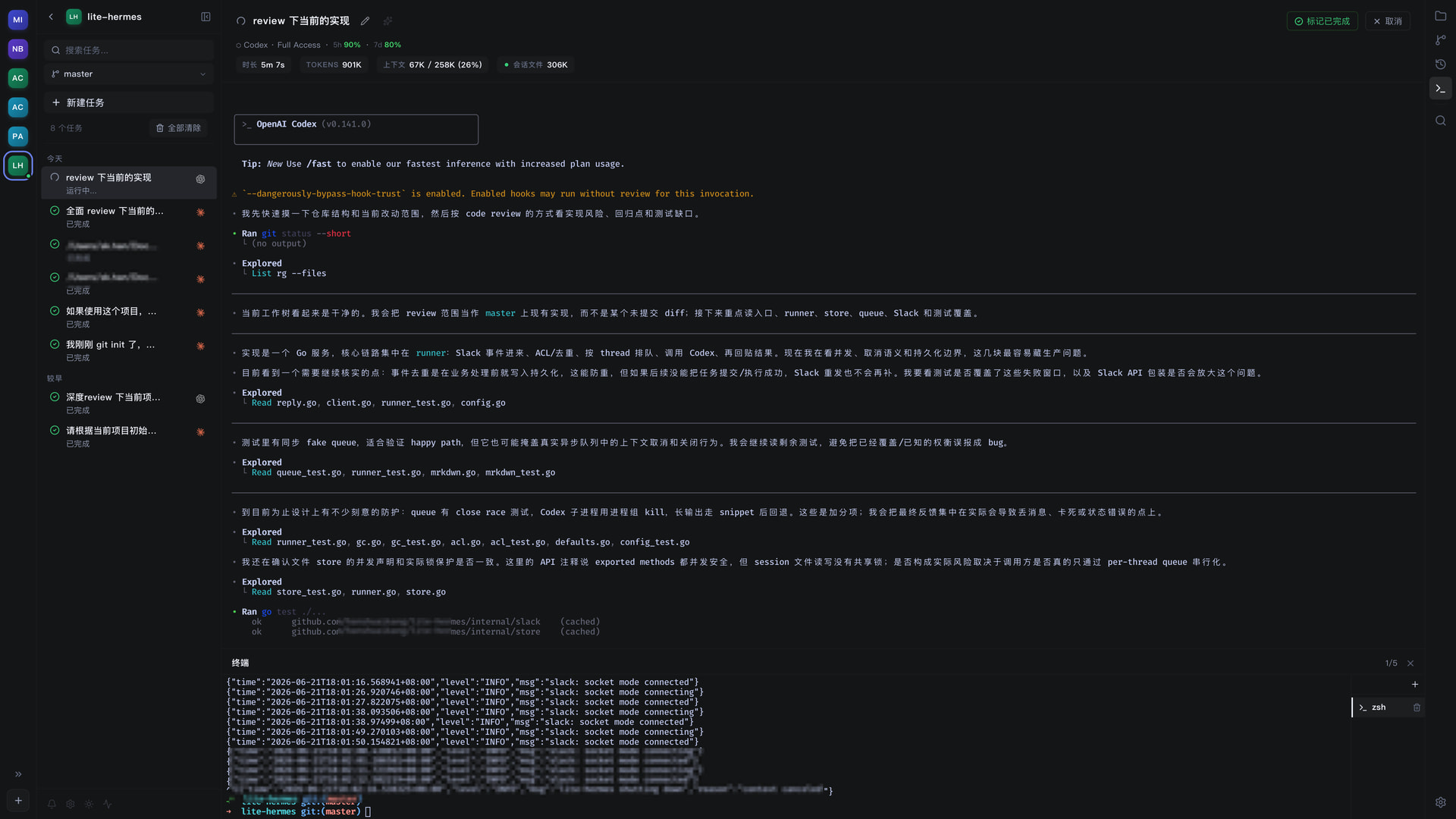Open the history panel
Viewport: 1456px width, 819px height.
(1440, 64)
